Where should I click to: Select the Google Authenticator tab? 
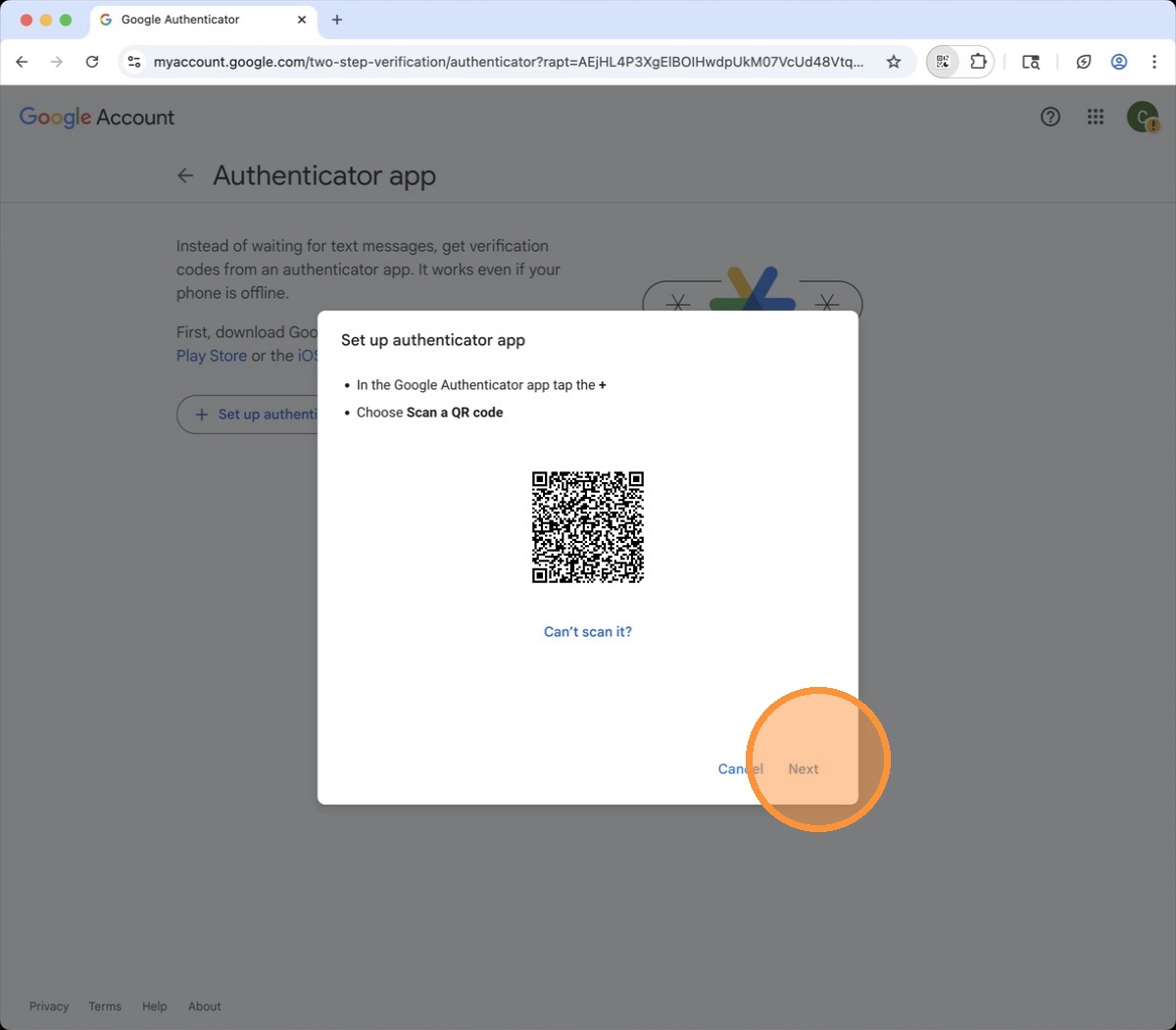(x=204, y=20)
